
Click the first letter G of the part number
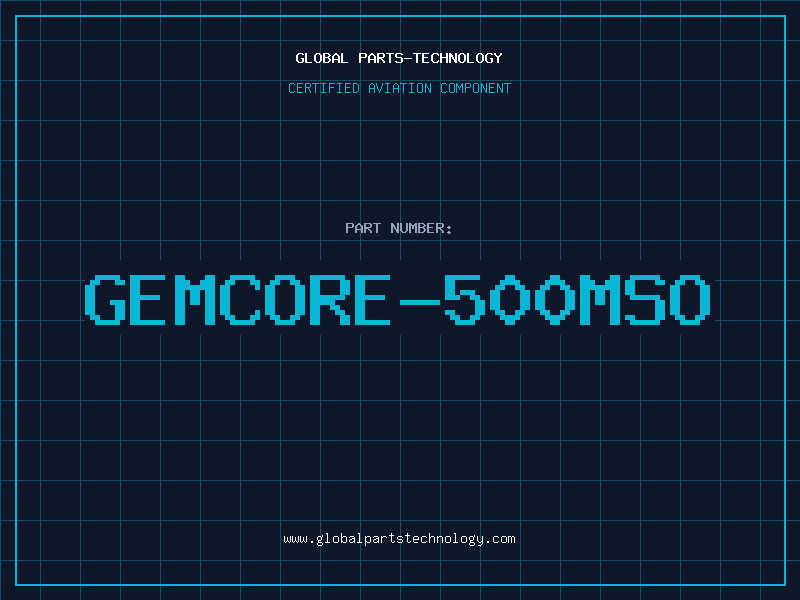105,299
